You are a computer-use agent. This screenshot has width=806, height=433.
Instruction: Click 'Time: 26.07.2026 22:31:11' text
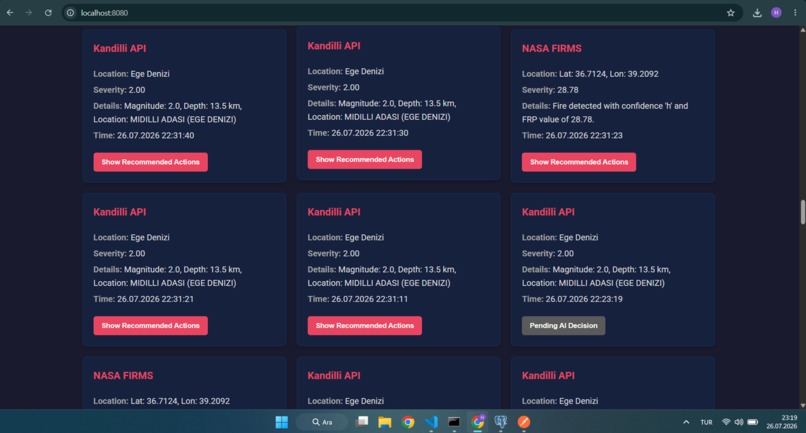point(358,299)
